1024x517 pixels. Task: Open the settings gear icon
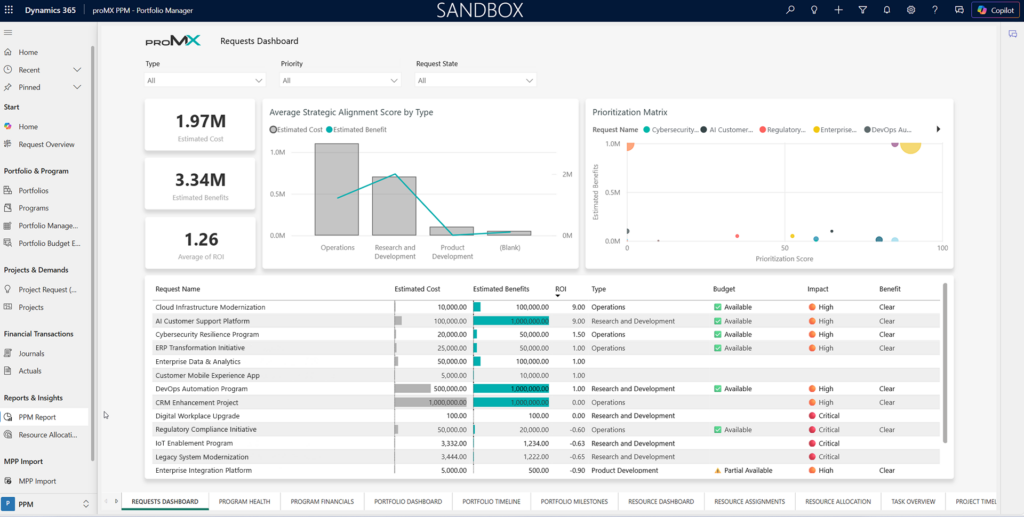pyautogui.click(x=911, y=10)
